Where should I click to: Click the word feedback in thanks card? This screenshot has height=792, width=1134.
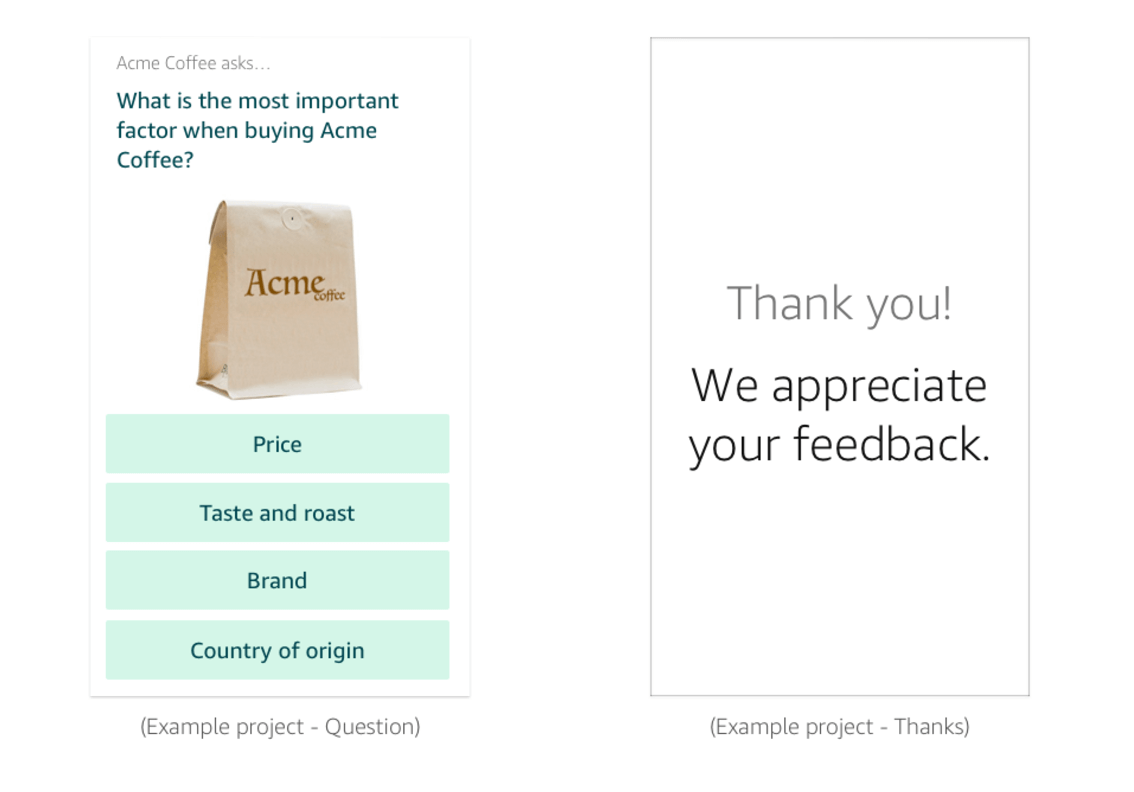click(891, 443)
